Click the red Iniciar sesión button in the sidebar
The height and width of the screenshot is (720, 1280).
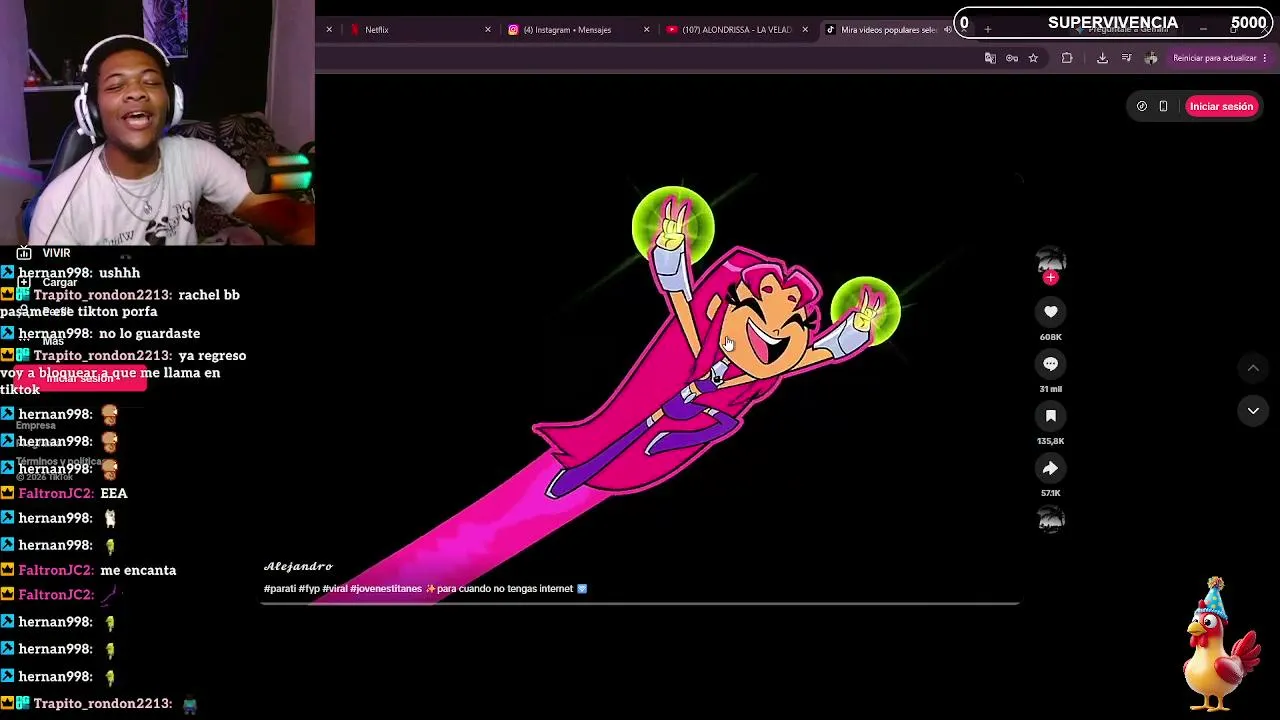78,378
